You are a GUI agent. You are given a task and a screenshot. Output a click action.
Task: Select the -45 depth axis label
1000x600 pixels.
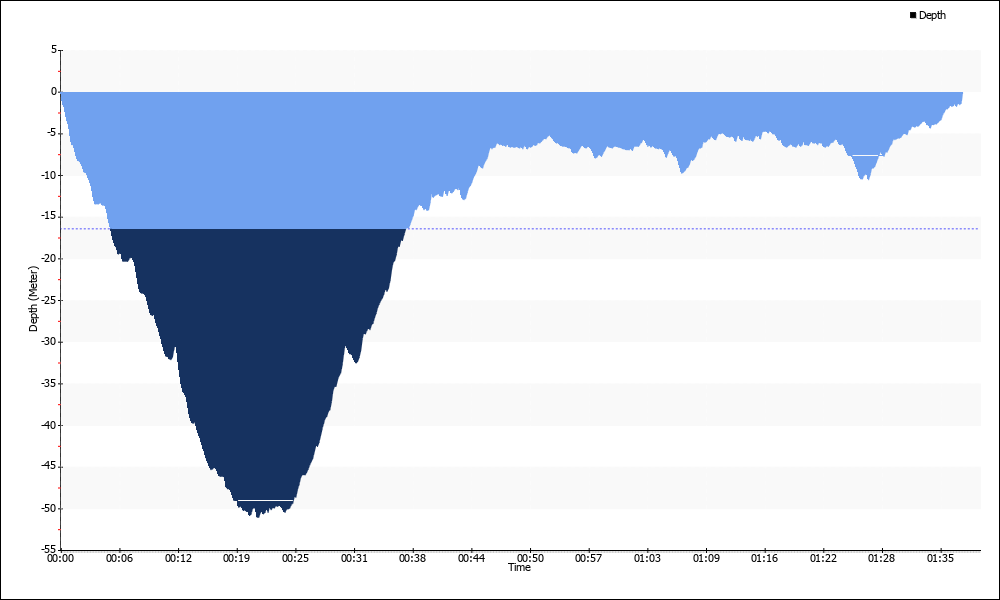(50, 467)
